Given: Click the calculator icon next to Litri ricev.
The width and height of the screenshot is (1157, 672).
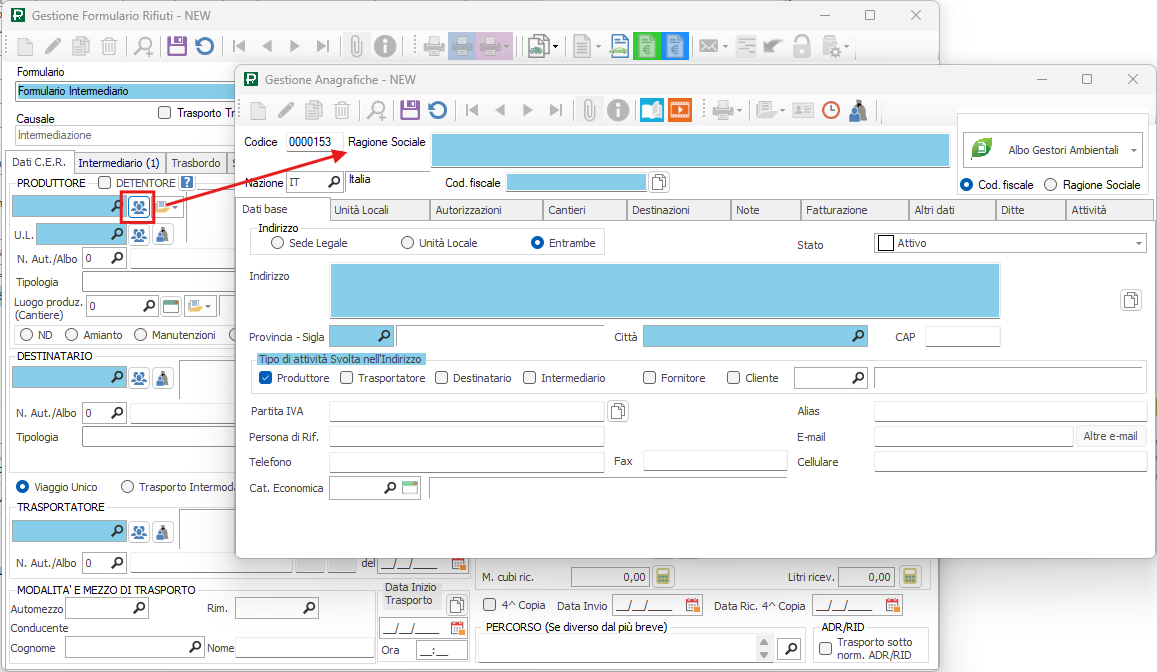Looking at the screenshot, I should [x=908, y=577].
